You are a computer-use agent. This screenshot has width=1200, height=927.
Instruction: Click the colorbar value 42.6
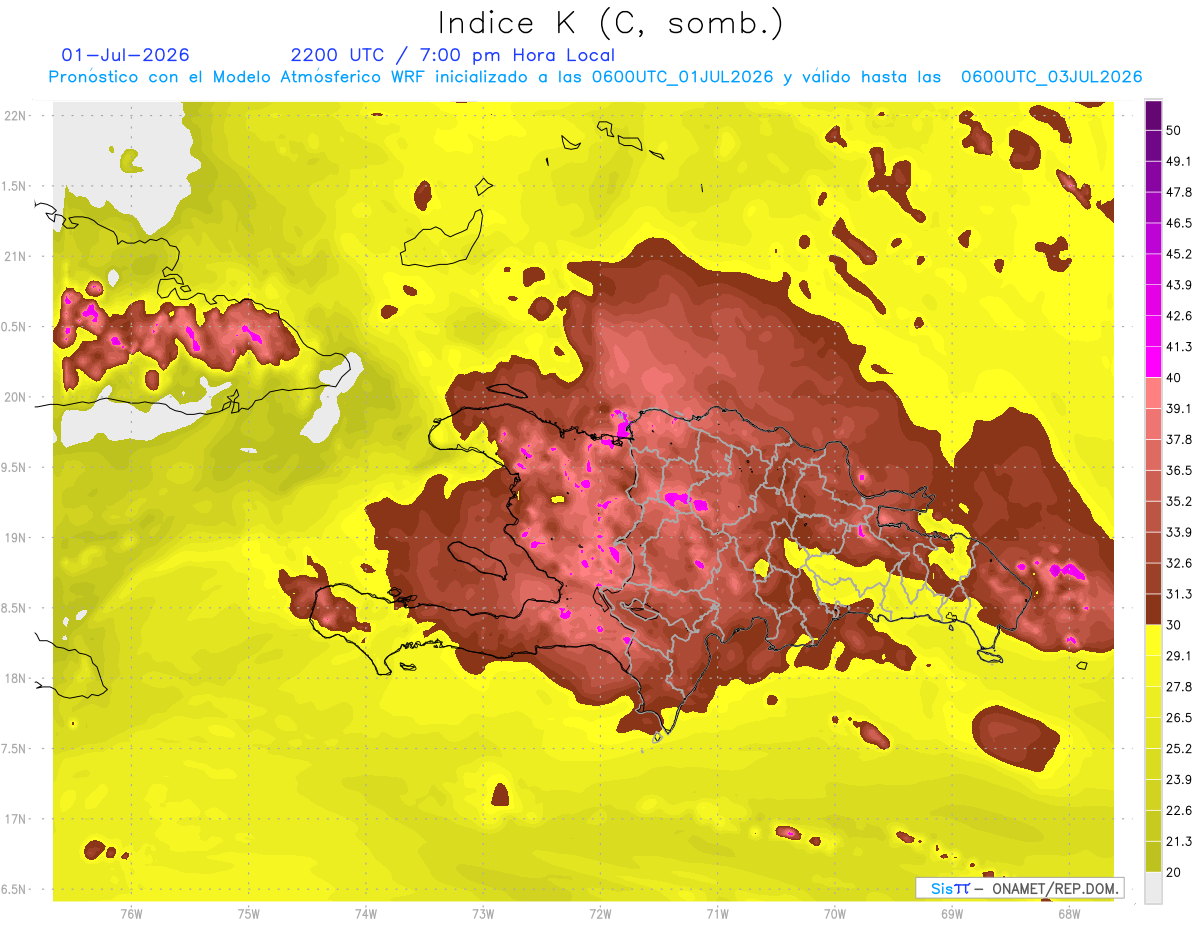click(1178, 316)
